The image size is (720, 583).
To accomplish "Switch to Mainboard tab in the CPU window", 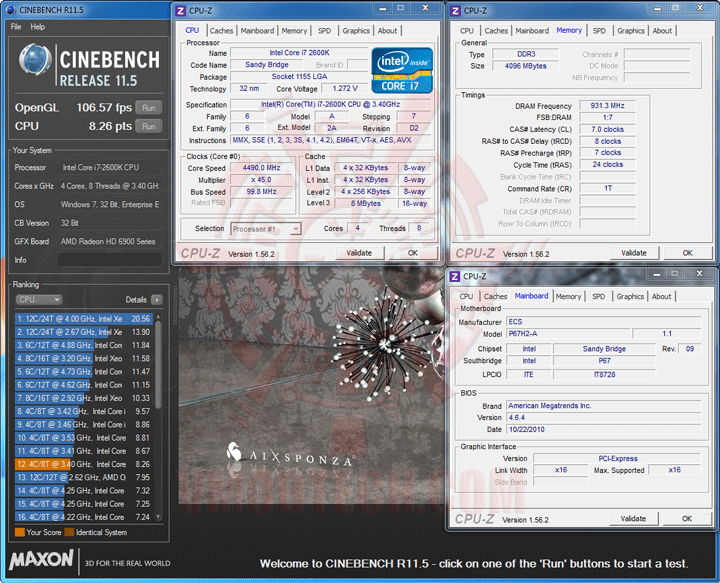I will click(x=257, y=31).
